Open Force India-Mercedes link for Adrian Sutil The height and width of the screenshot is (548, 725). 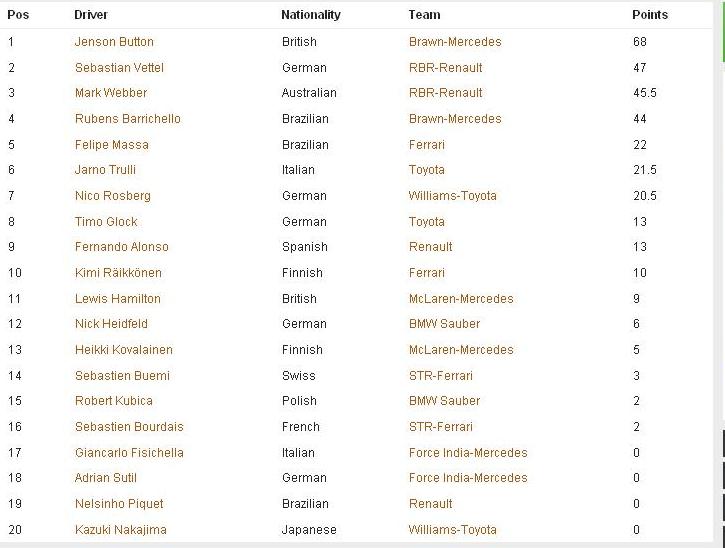coord(468,478)
